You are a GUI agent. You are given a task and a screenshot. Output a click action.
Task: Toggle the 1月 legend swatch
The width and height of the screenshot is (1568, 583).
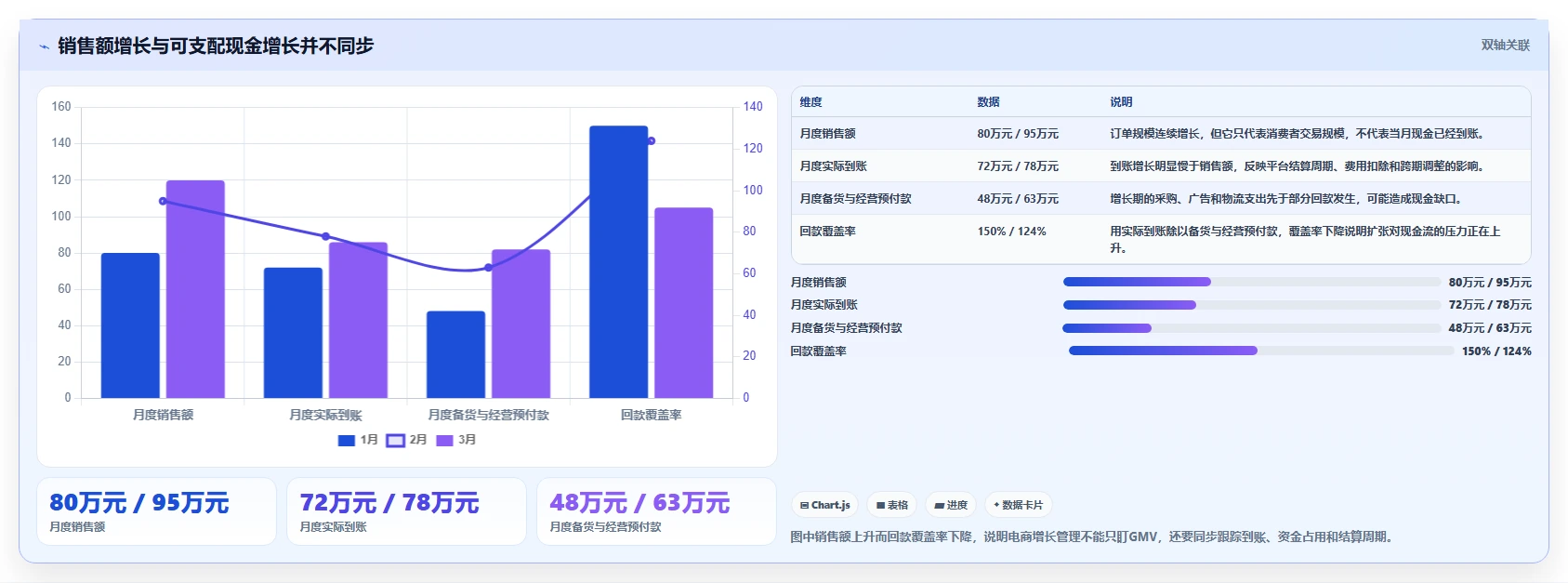coord(347,441)
